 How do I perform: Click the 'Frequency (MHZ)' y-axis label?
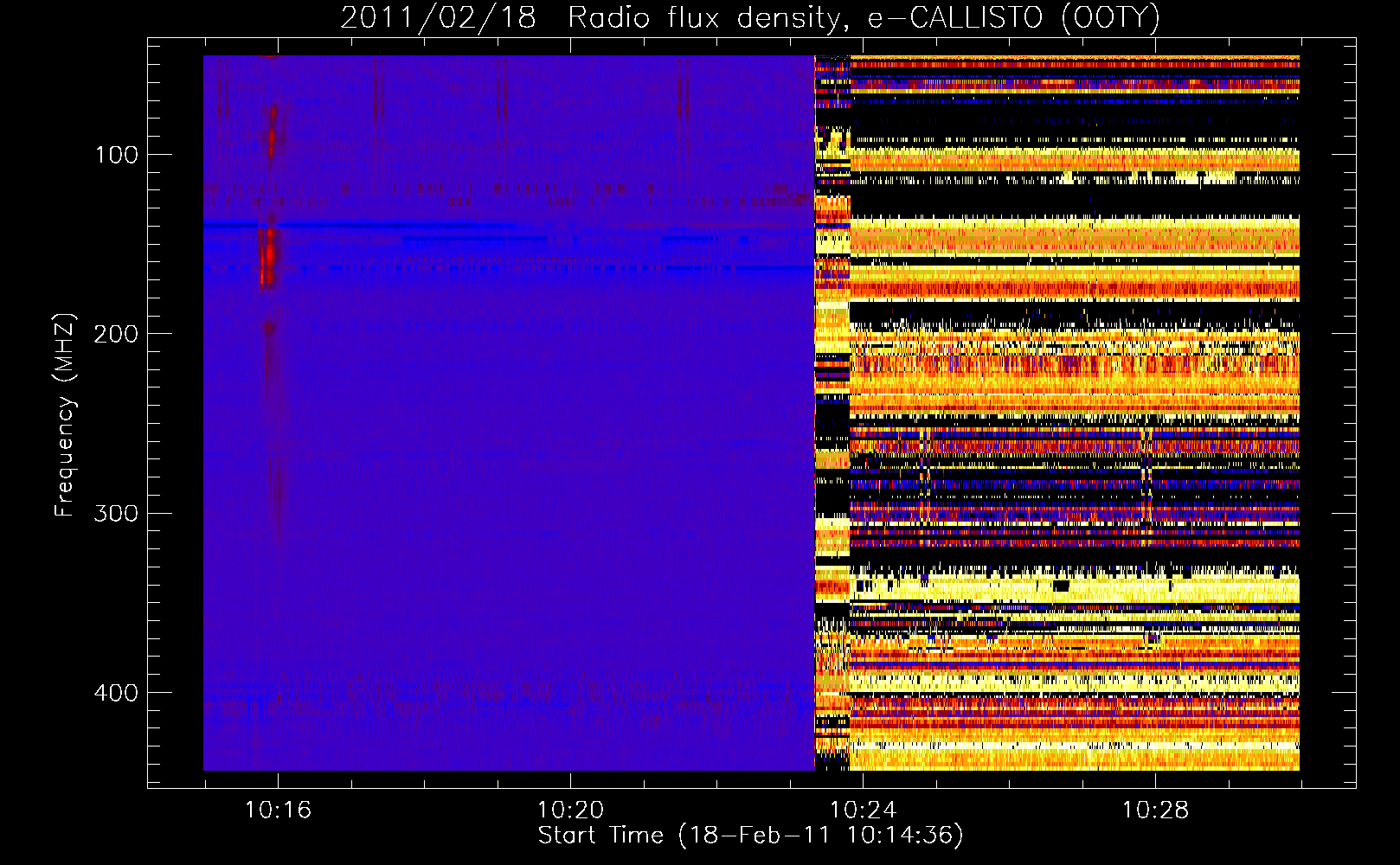(x=65, y=415)
